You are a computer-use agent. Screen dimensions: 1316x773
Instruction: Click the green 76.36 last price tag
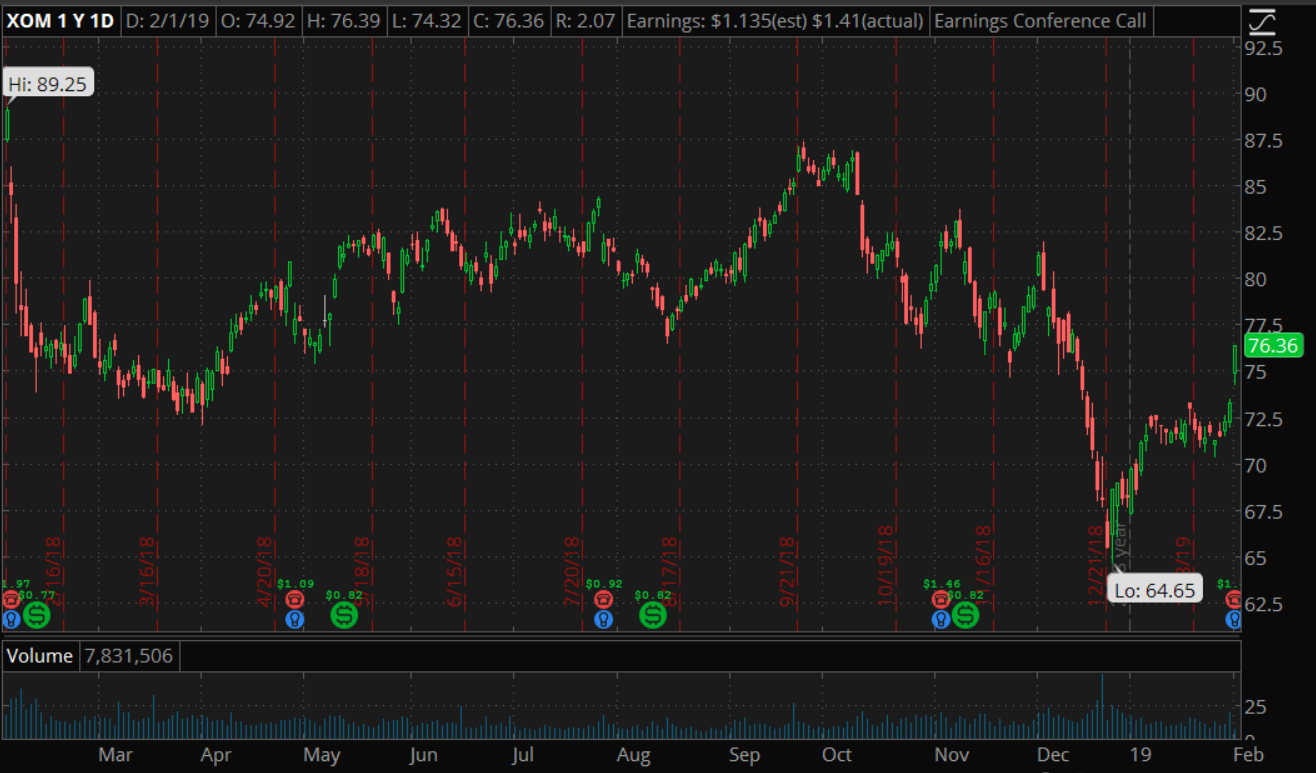1273,346
